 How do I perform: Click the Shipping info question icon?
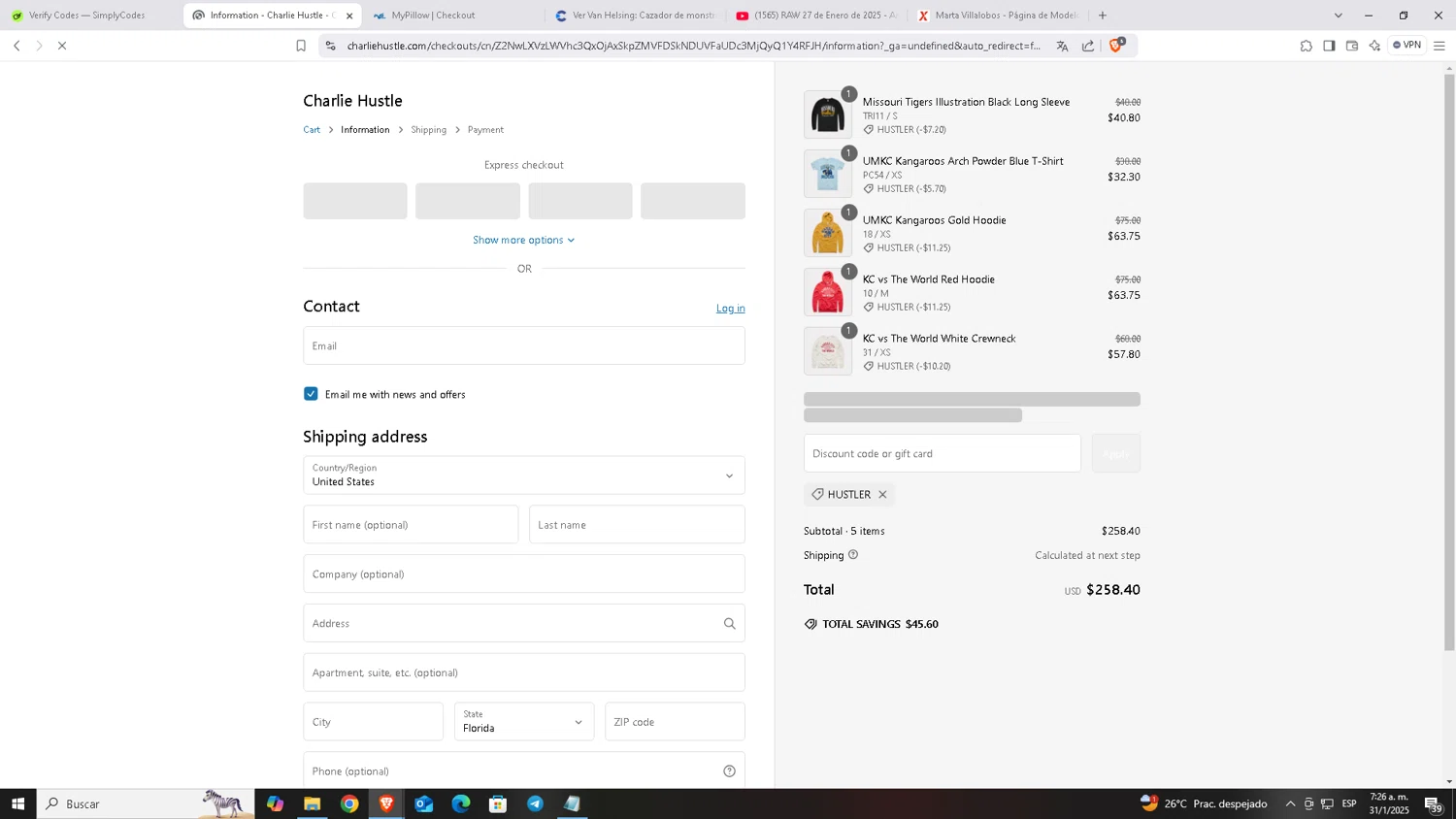(x=853, y=555)
